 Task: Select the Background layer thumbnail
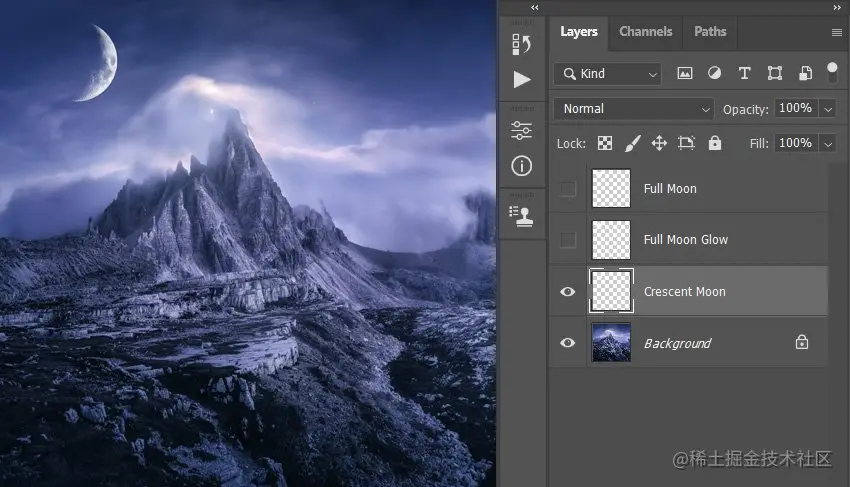coord(611,342)
